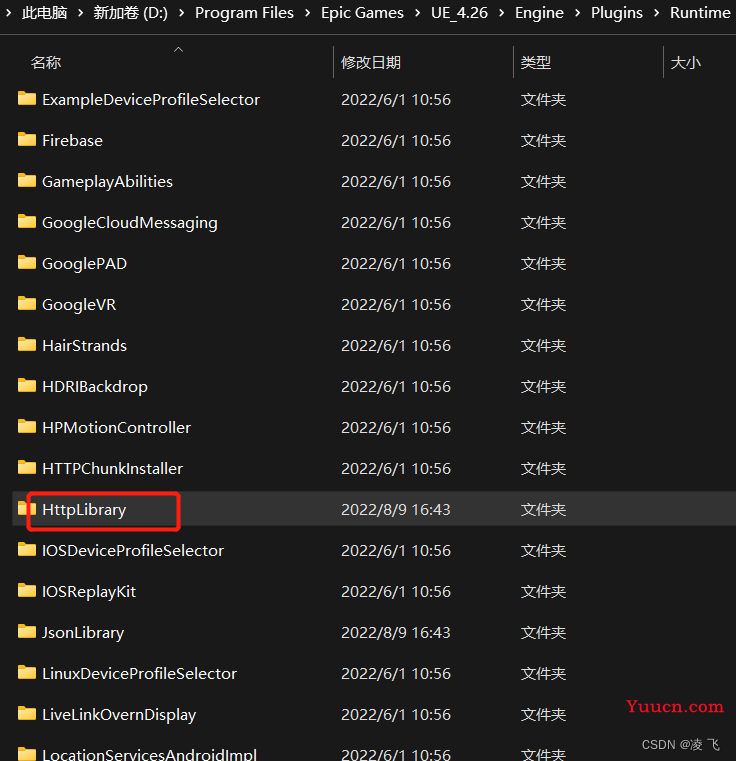This screenshot has width=736, height=761.
Task: Select the LinuxDeviceProfileSelector folder name
Action: [139, 674]
